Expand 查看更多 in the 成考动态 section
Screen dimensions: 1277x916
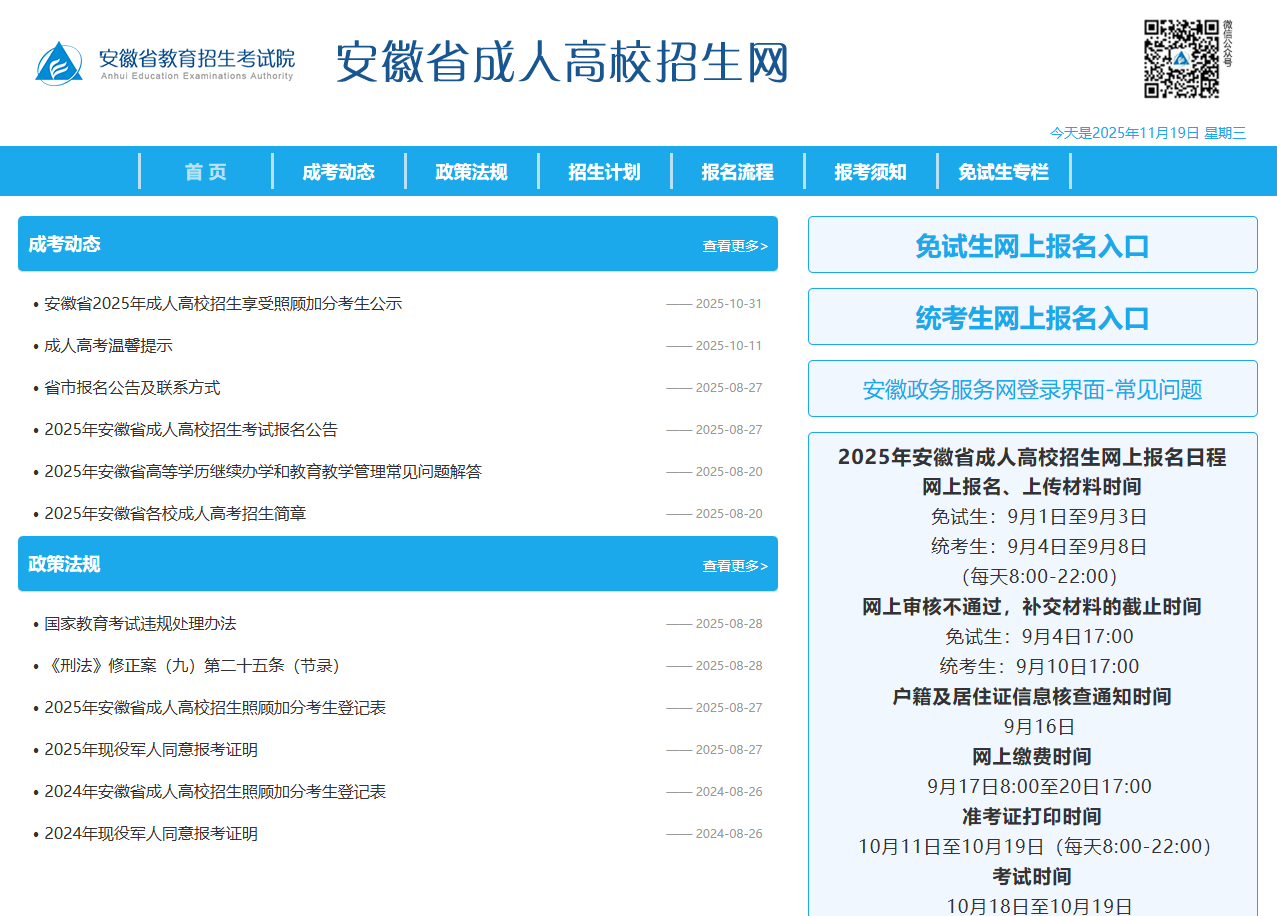[x=735, y=246]
